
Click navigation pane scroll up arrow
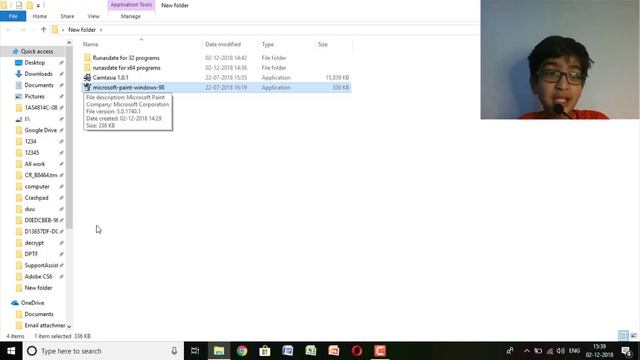tap(69, 42)
